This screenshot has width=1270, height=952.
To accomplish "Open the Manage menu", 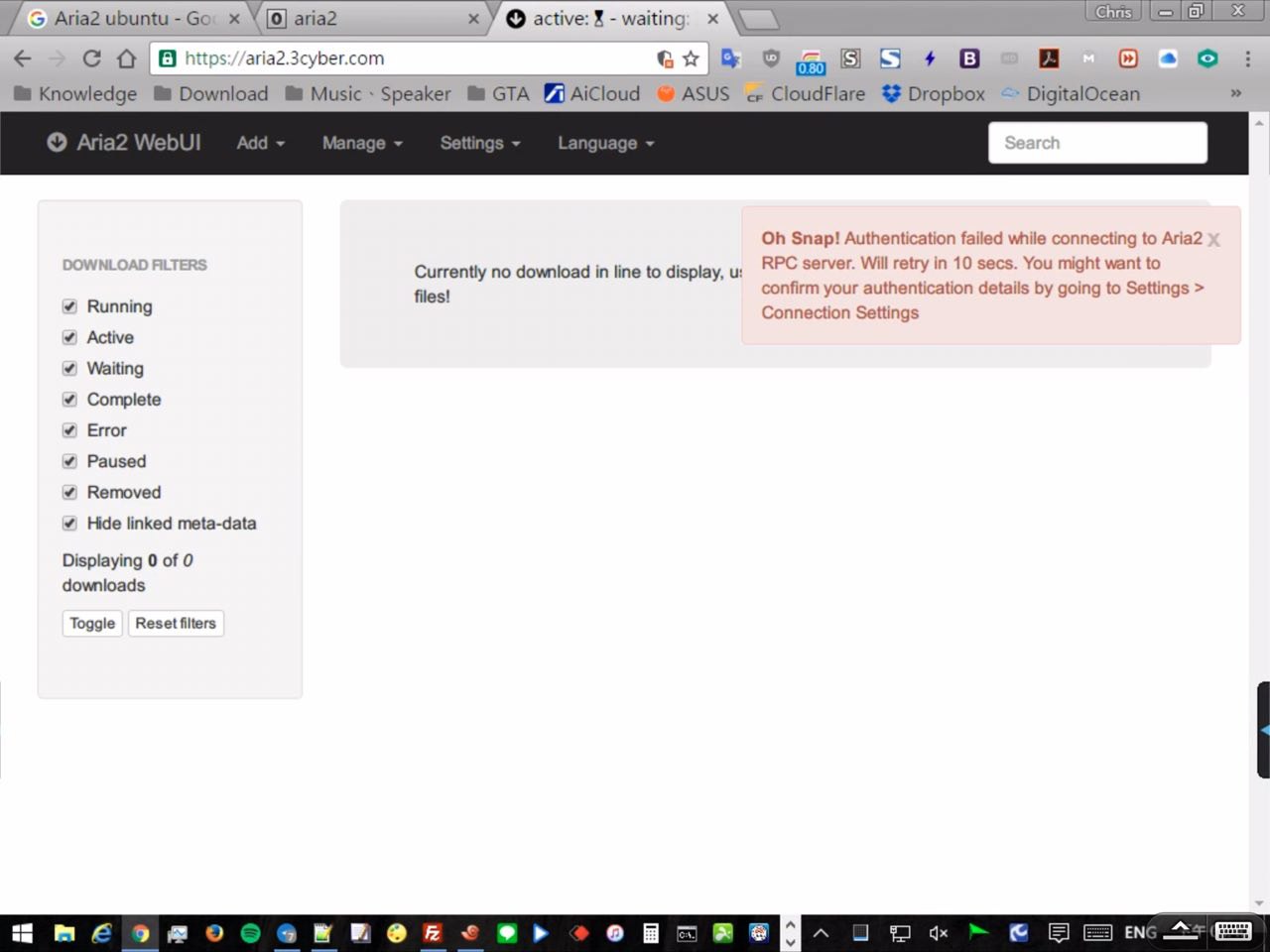I will 362,143.
